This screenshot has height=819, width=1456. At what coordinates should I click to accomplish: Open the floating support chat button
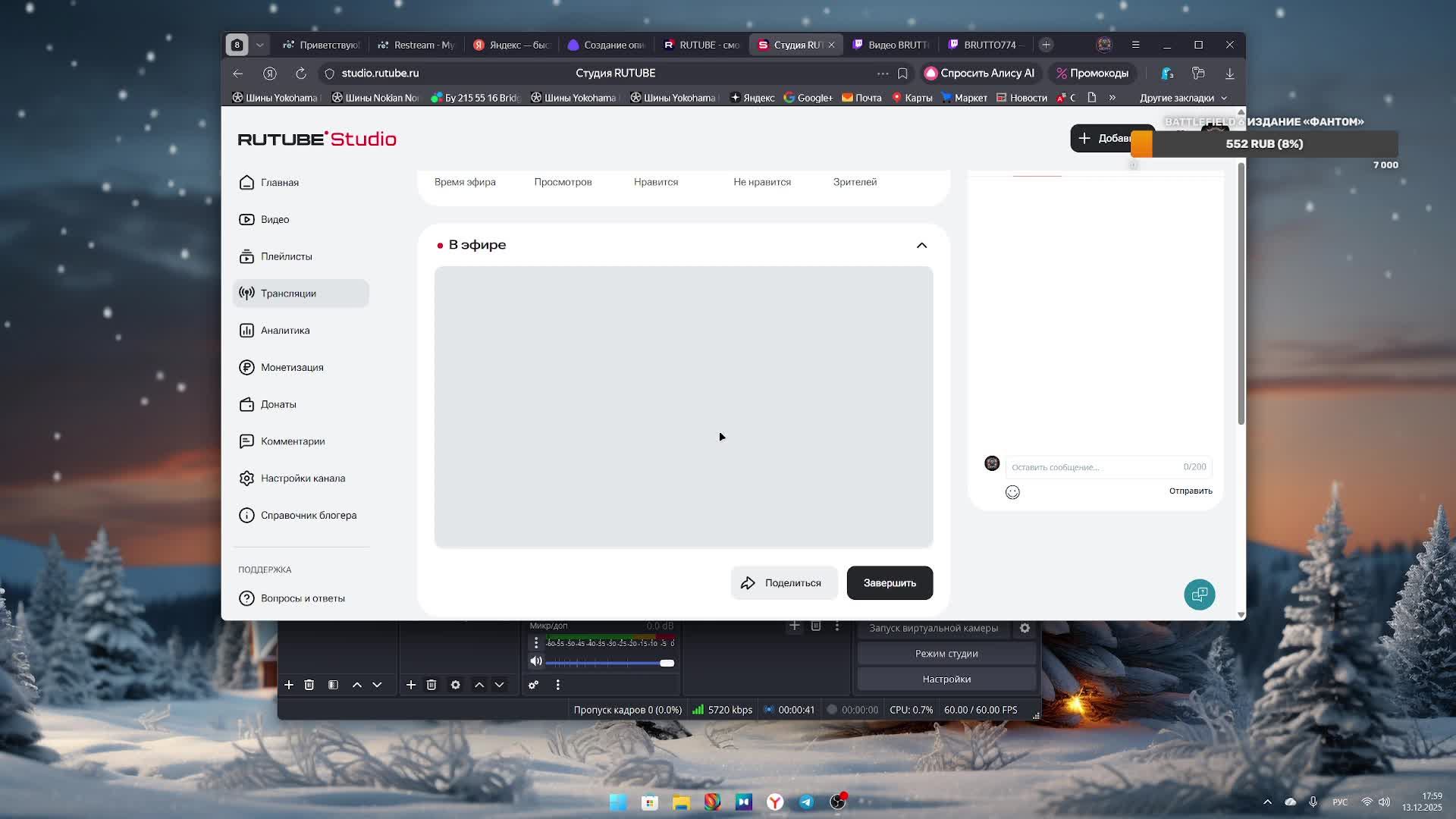tap(1199, 595)
